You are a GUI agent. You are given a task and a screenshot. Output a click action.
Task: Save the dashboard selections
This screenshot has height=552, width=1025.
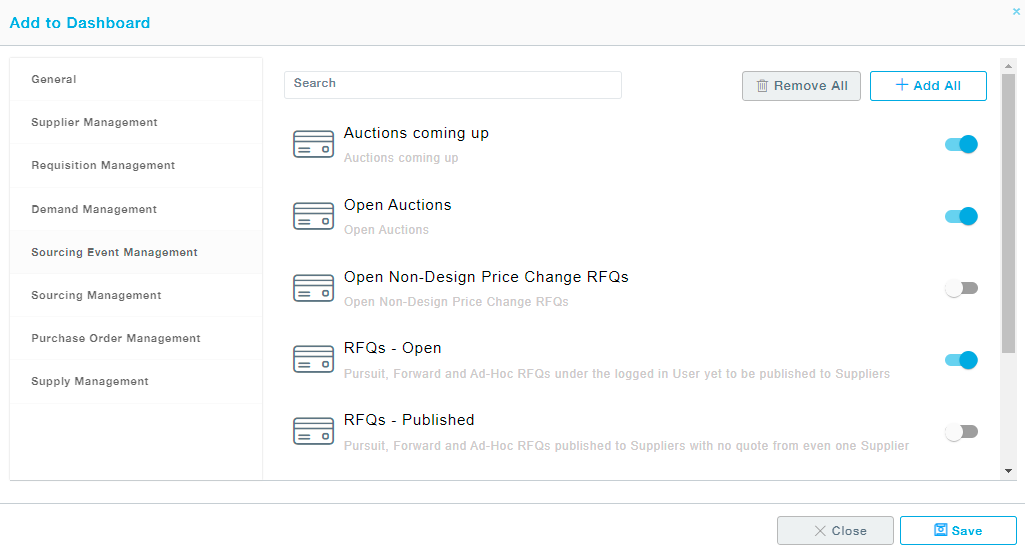(x=958, y=531)
